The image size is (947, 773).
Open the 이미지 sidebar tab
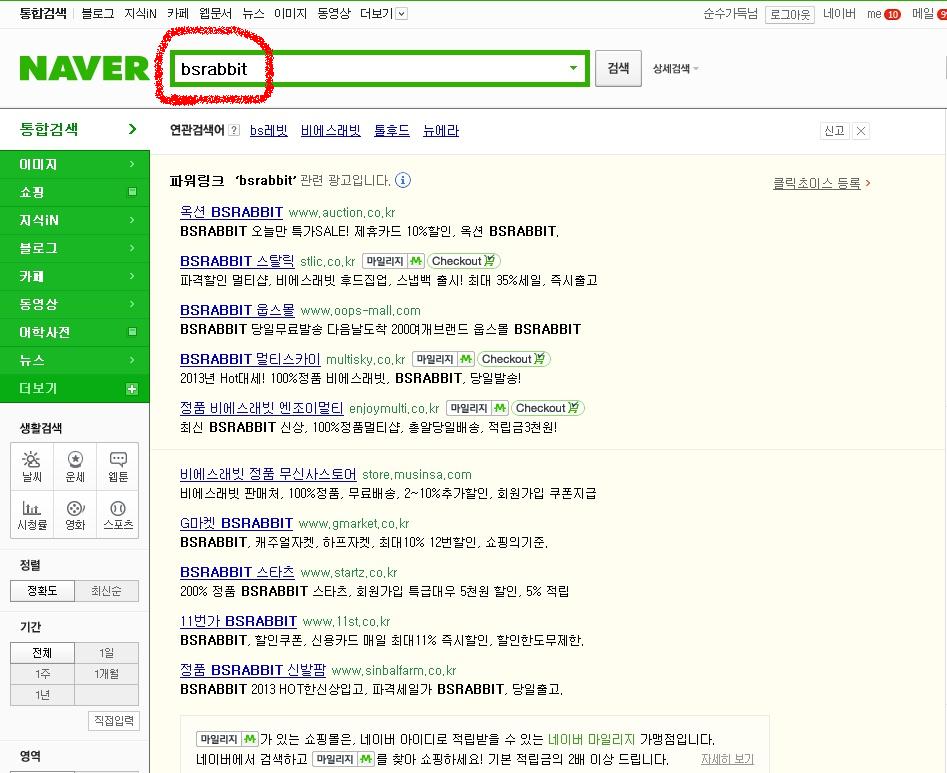click(75, 164)
